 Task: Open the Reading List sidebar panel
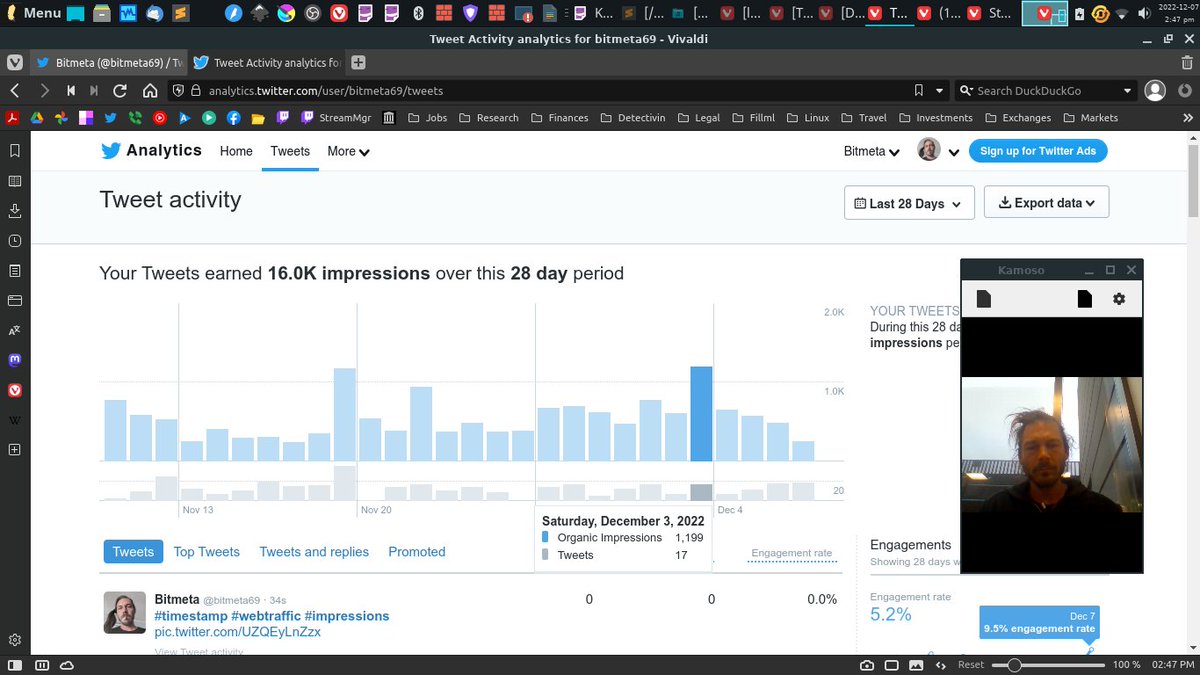pyautogui.click(x=15, y=181)
